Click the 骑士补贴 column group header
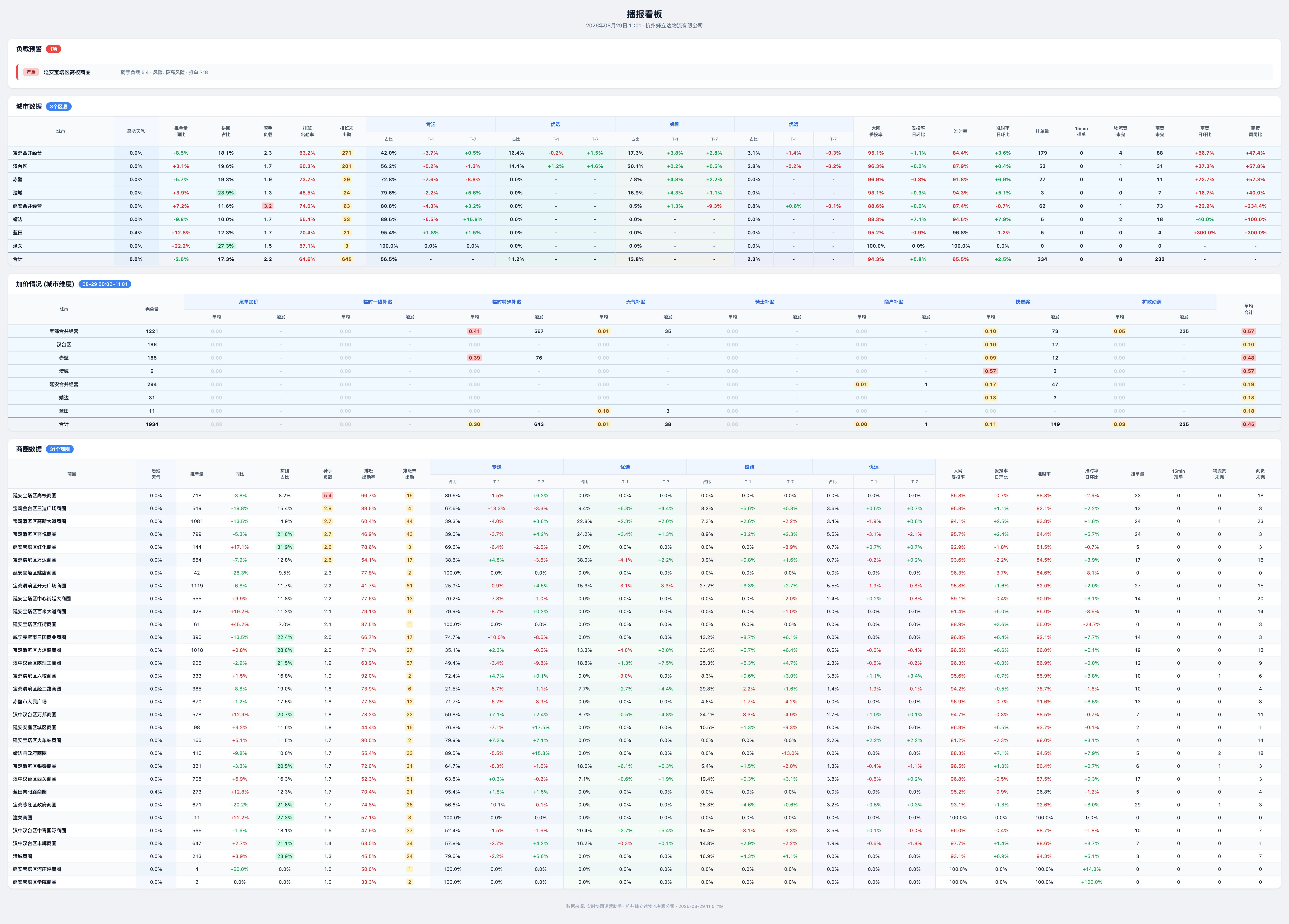The image size is (1289, 924). pyautogui.click(x=764, y=302)
